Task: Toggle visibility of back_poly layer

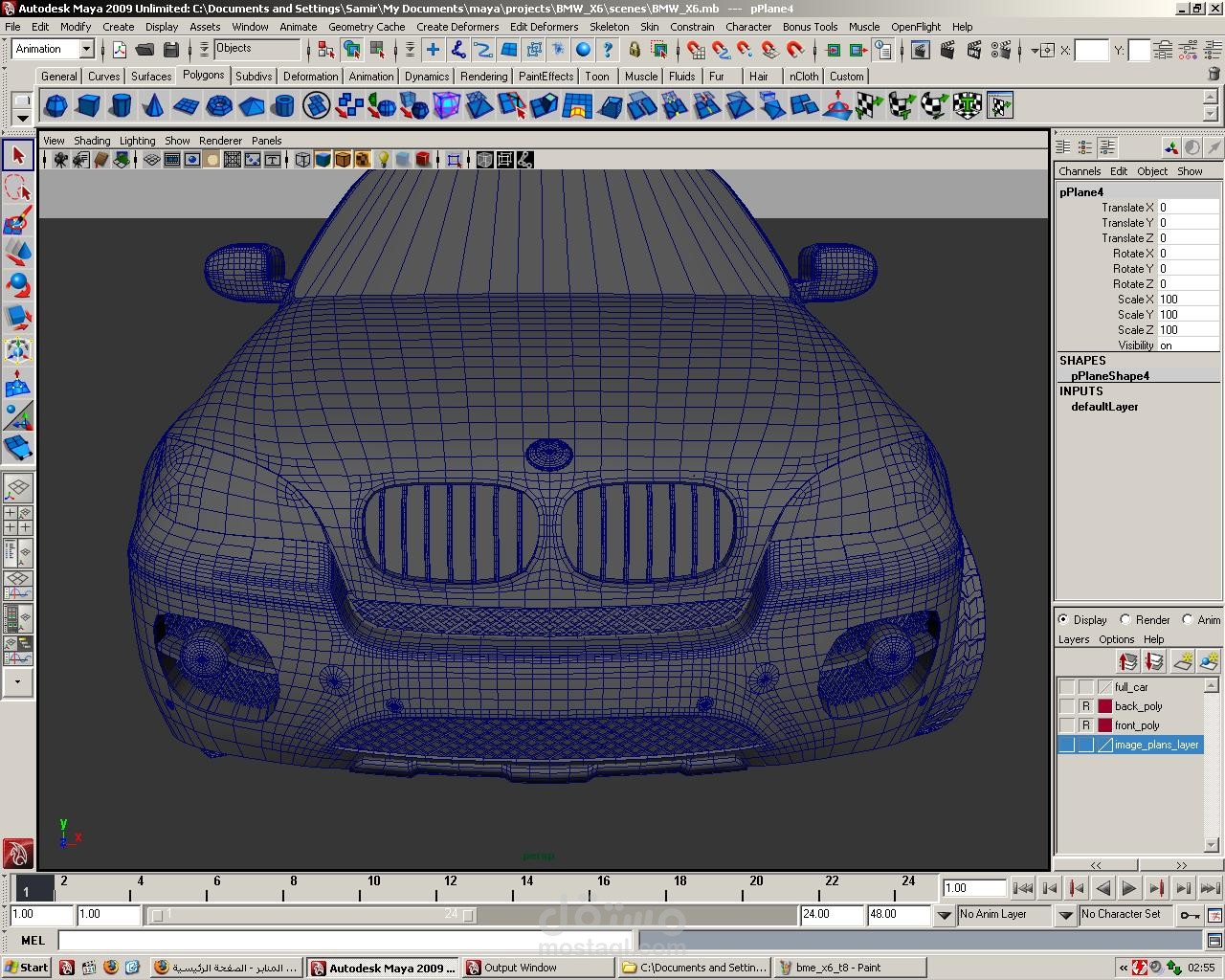Action: pyautogui.click(x=1066, y=706)
